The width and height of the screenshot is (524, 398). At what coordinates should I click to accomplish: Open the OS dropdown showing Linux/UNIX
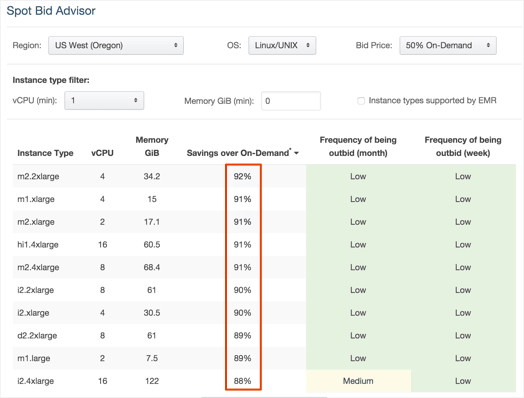pos(282,45)
